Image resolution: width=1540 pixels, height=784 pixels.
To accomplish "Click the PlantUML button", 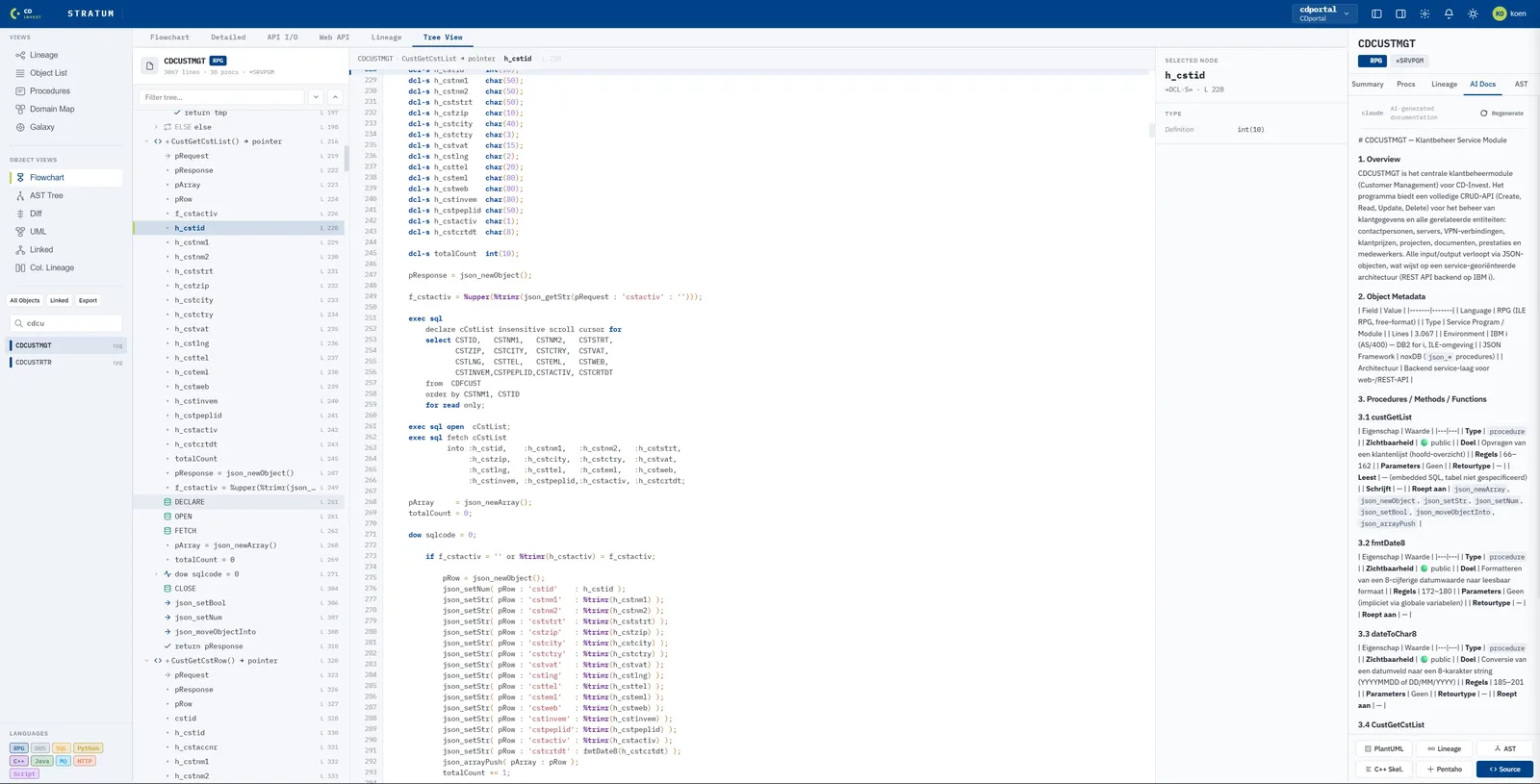I will [1384, 748].
